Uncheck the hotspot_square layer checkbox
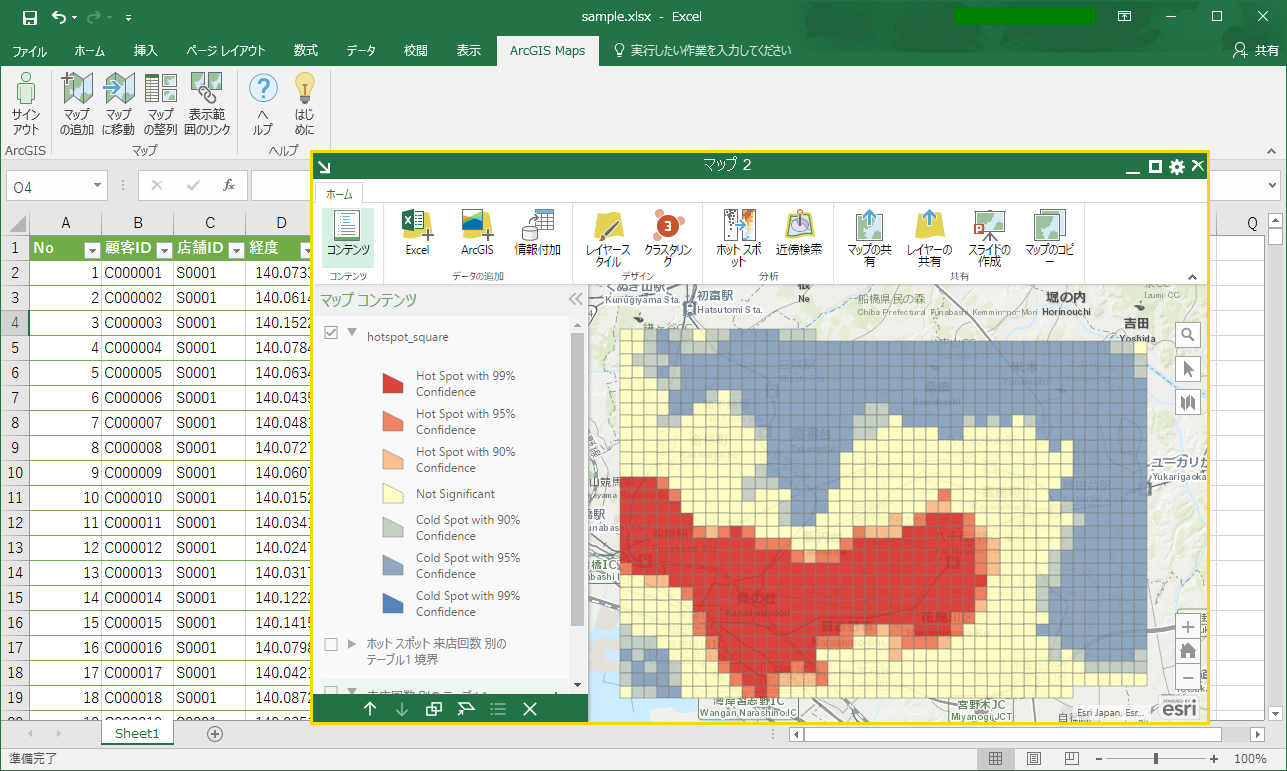The width and height of the screenshot is (1287, 771). click(331, 333)
